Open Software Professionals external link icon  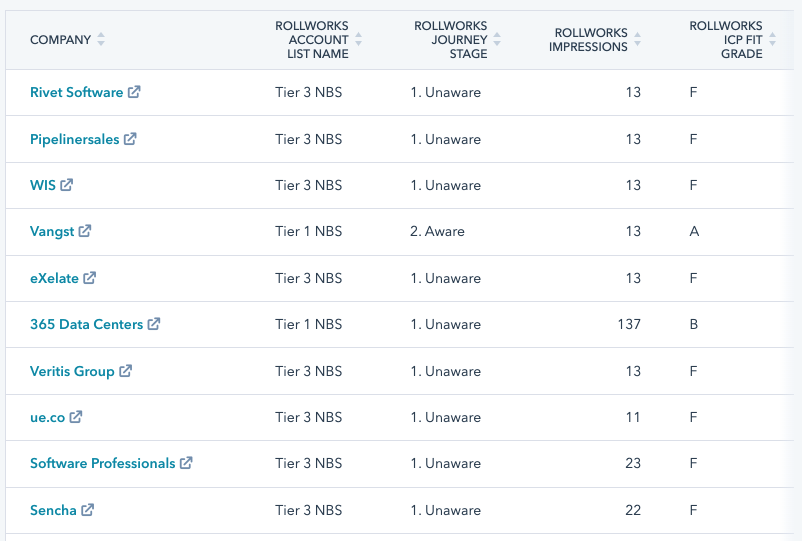186,463
